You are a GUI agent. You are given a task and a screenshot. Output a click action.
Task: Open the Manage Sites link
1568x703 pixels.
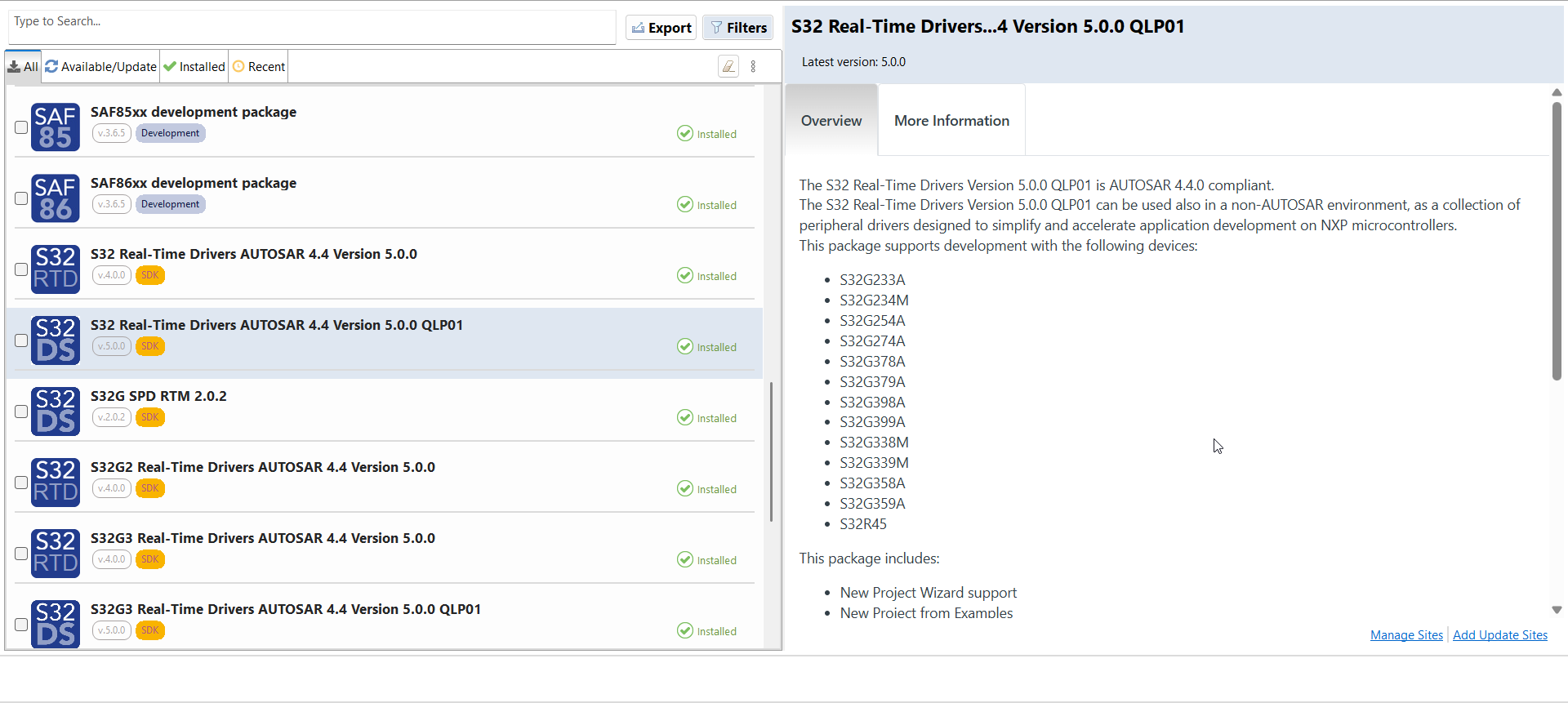[1406, 635]
